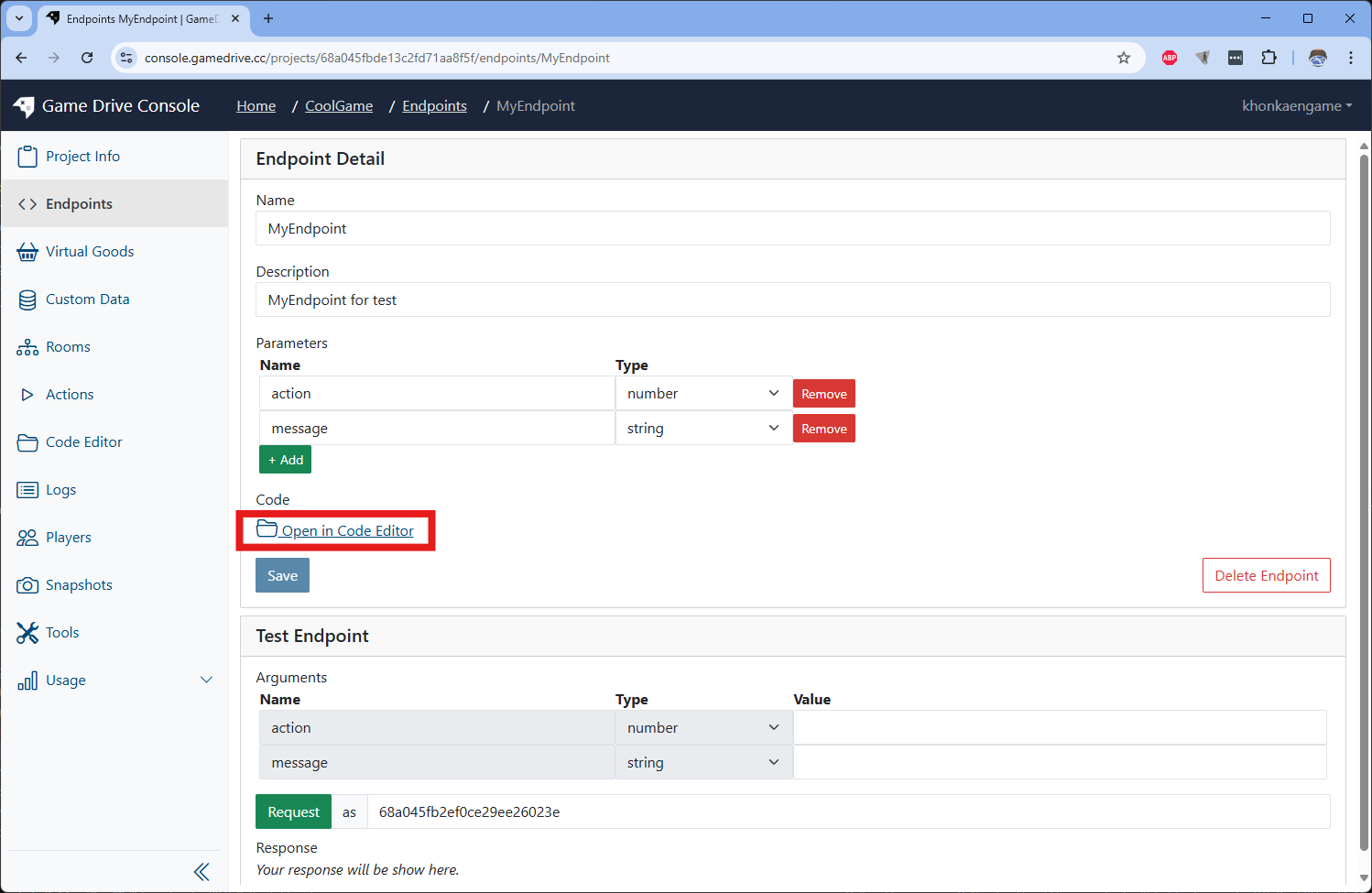Open the Players section
Screen dimensions: 1372x893
(x=68, y=537)
